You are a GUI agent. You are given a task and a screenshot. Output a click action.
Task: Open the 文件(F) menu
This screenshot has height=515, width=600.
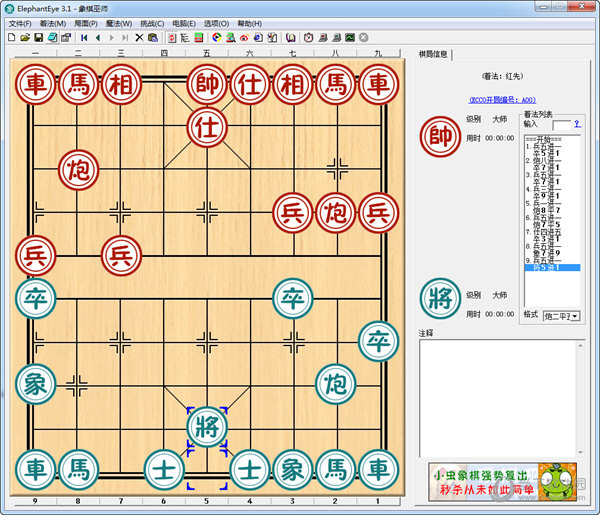coord(20,24)
